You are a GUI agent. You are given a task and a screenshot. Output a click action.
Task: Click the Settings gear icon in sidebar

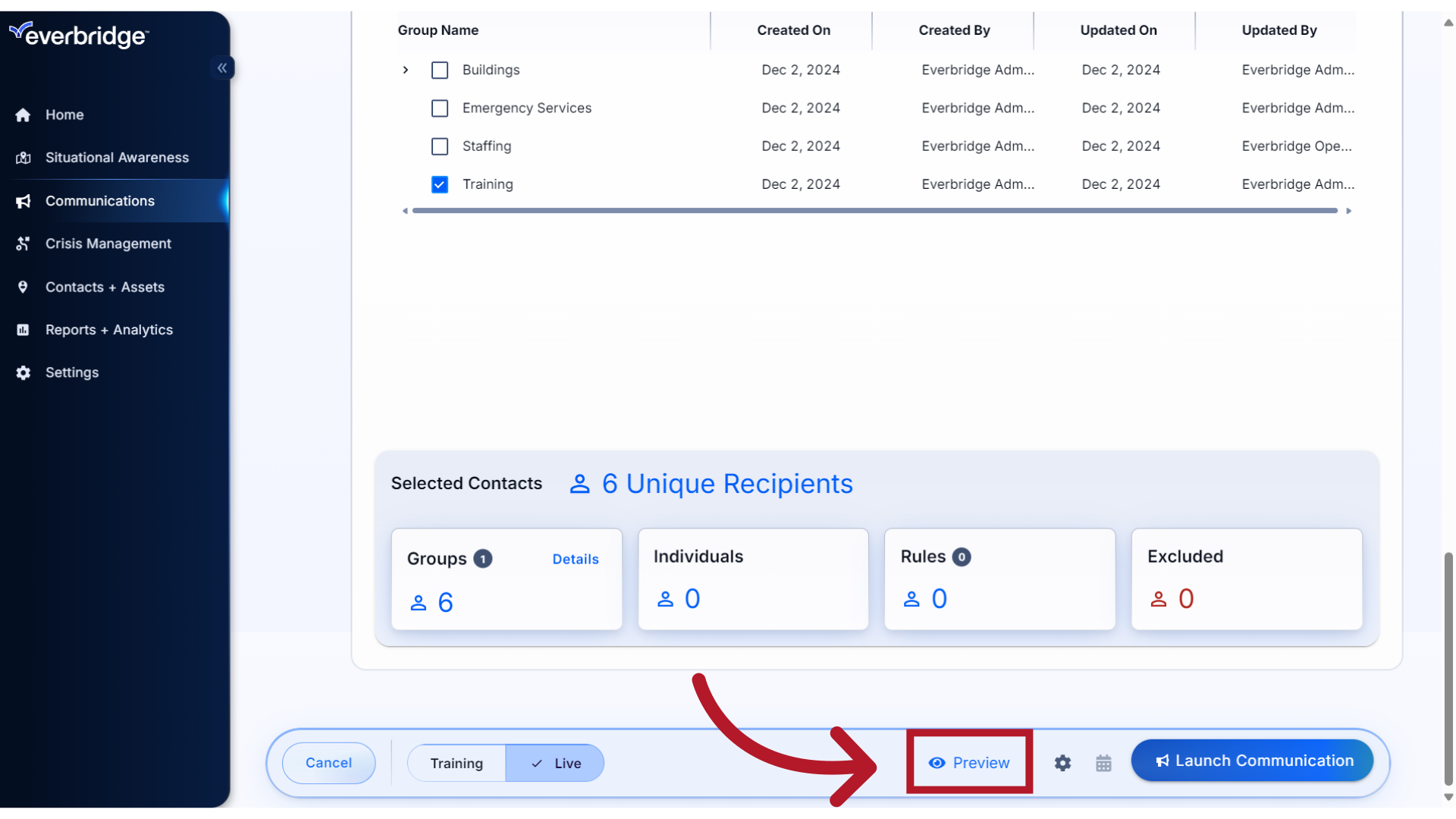click(23, 372)
